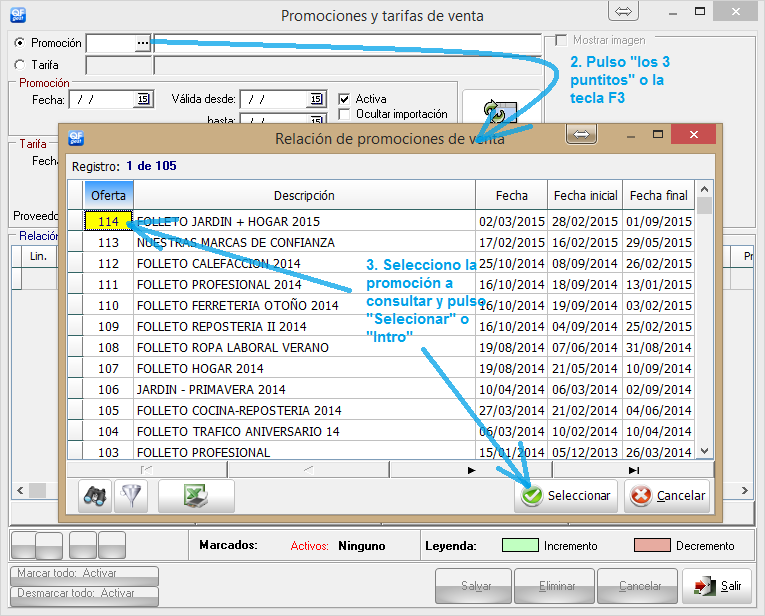The width and height of the screenshot is (765, 616).
Task: Click the Válida desde date field
Action: point(274,99)
